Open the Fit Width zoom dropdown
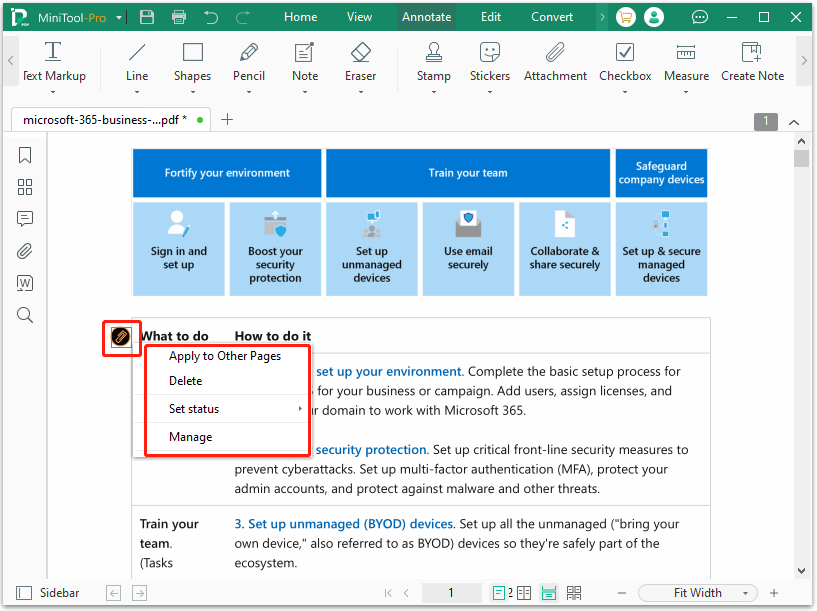The height and width of the screenshot is (611, 817). [698, 593]
